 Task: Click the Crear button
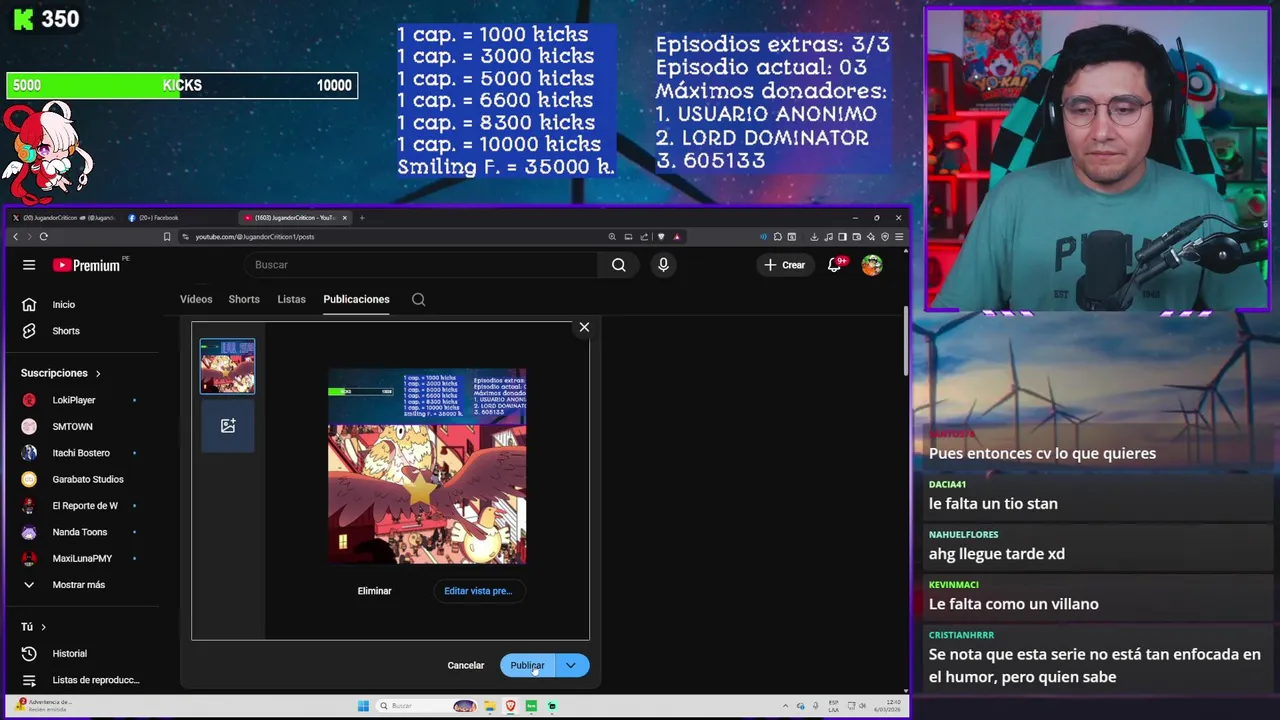coord(784,265)
